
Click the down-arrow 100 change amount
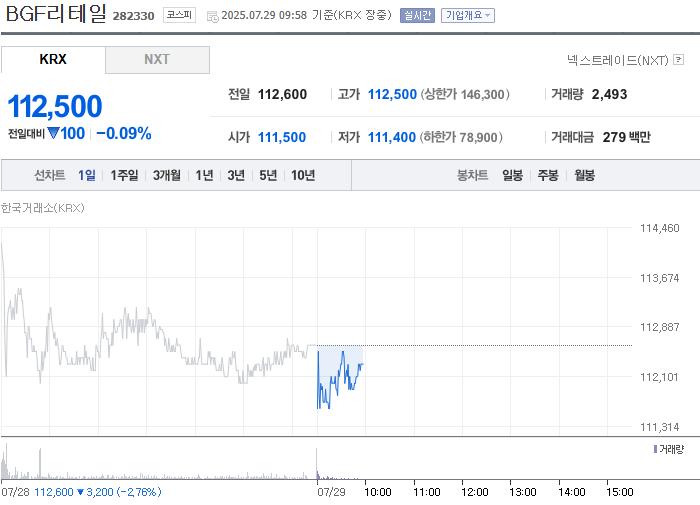click(66, 134)
